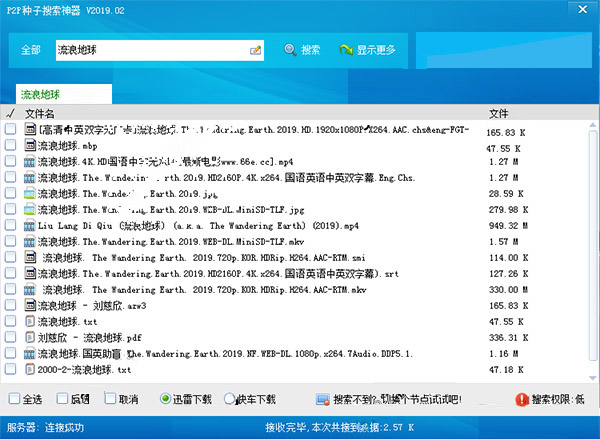Click document icon of 刘慈欣 - 流浪地球.pdf
600x440 pixels.
click(x=30, y=337)
